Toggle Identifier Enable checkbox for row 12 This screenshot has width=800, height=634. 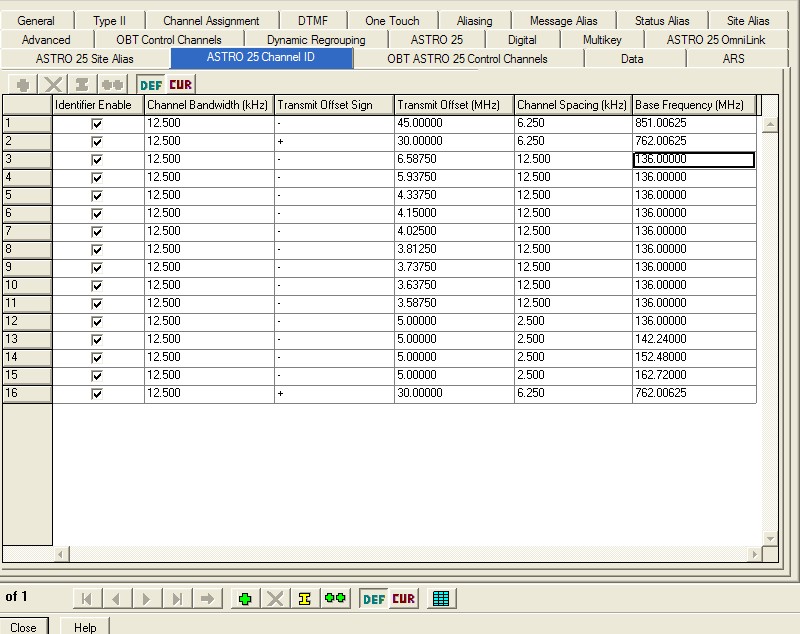[96, 322]
